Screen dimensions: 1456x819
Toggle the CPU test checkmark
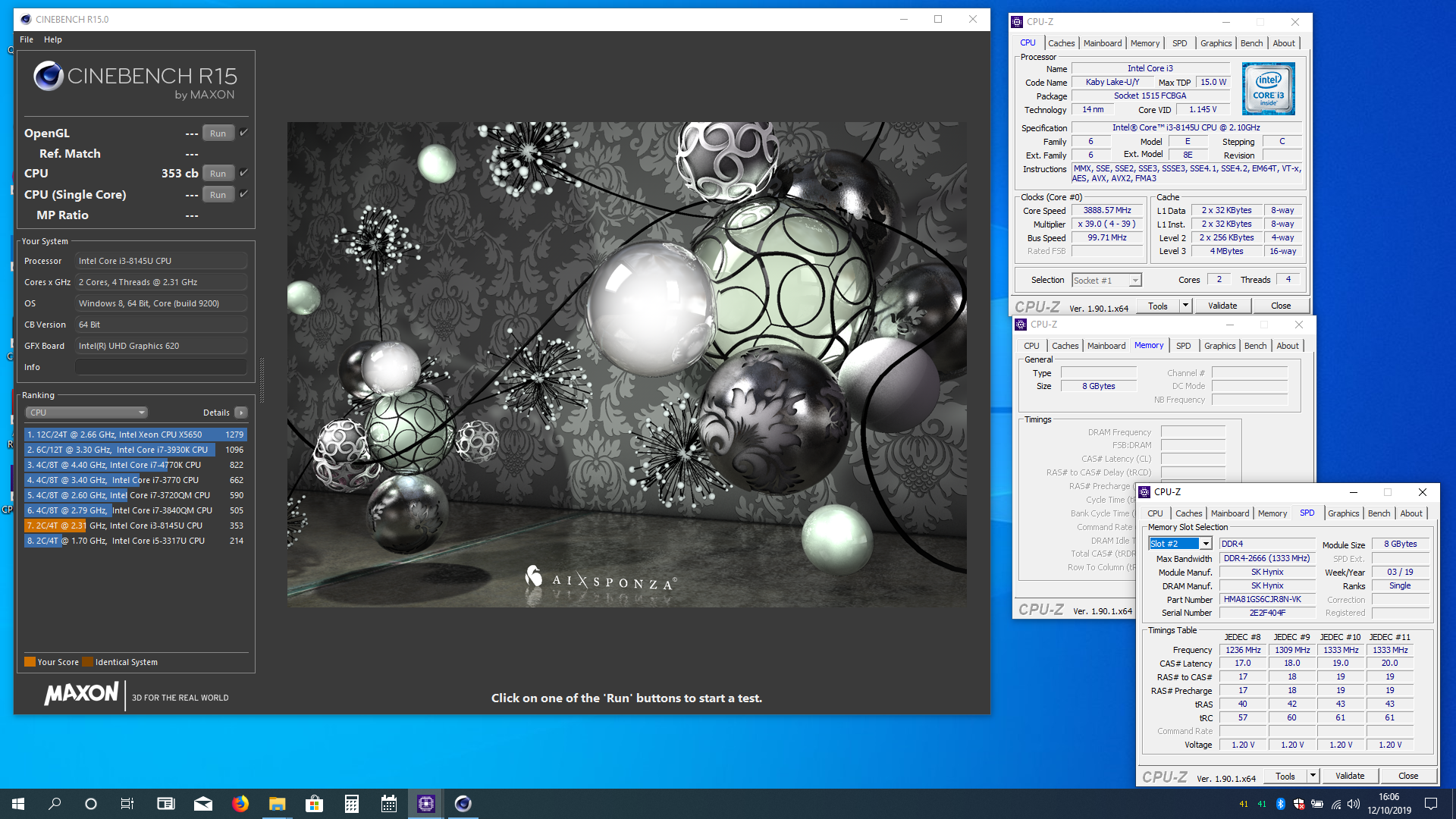coord(244,172)
